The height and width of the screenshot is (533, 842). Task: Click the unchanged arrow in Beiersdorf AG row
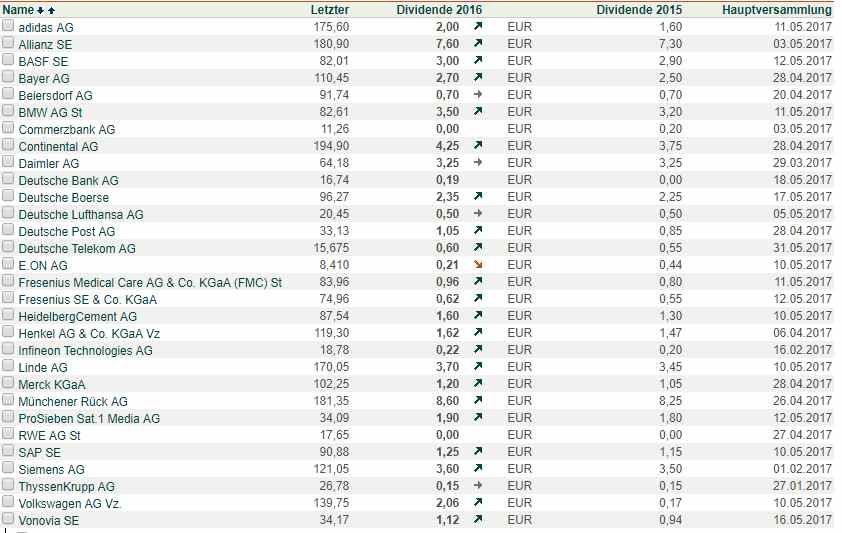[x=478, y=94]
